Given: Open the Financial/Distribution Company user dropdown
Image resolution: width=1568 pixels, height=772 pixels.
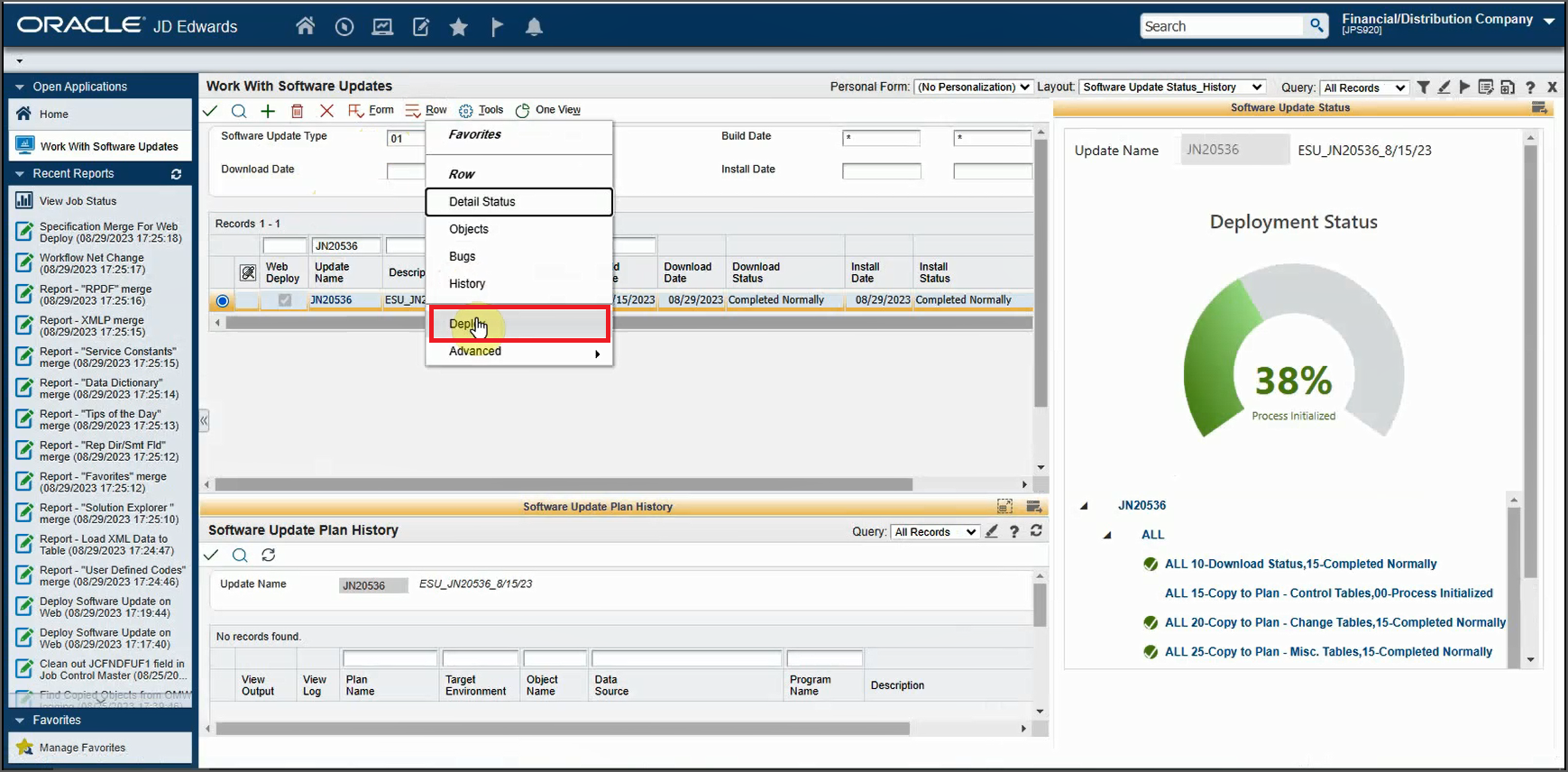Looking at the screenshot, I should (1549, 21).
